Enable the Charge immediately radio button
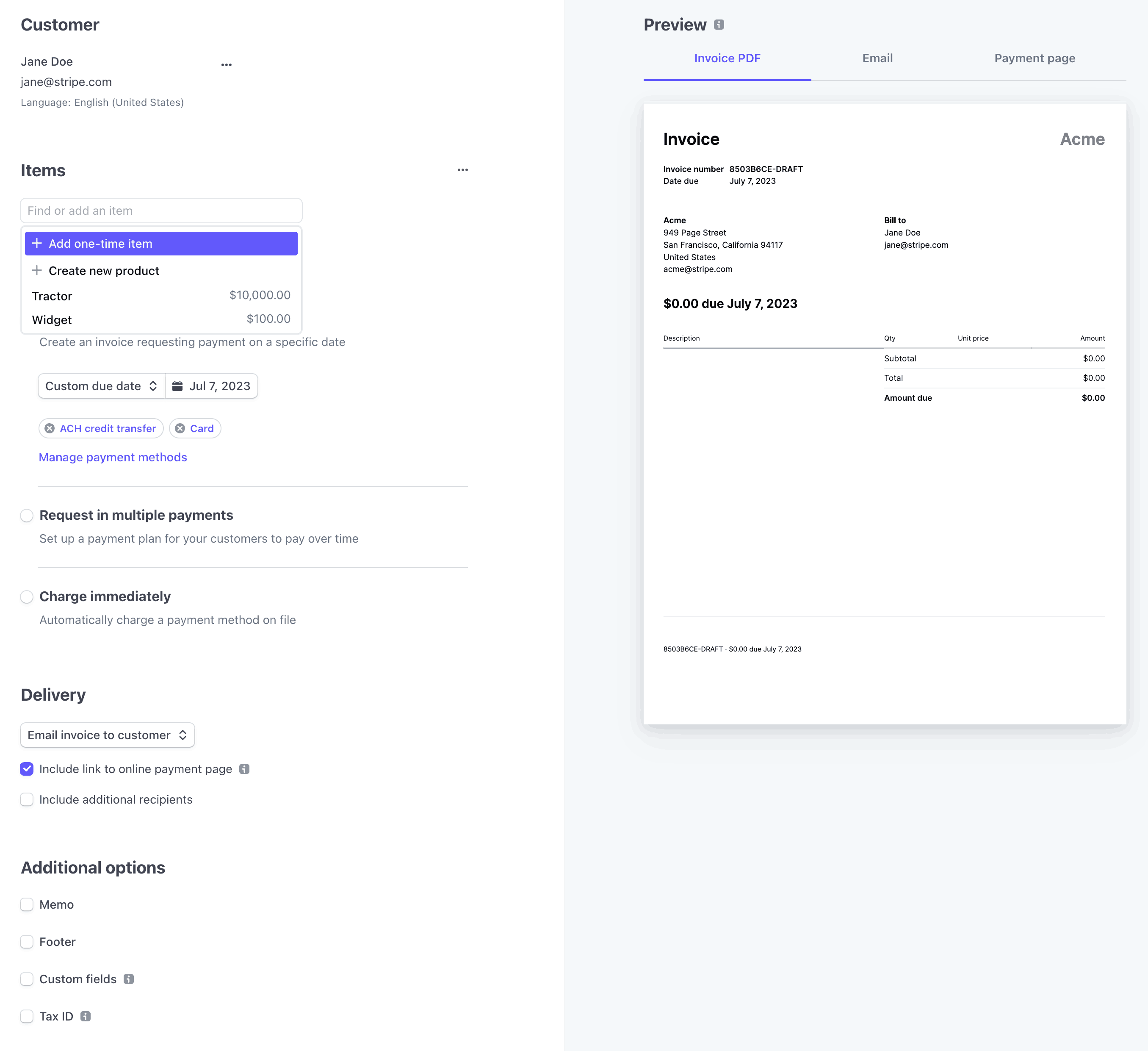1148x1051 pixels. pyautogui.click(x=27, y=597)
